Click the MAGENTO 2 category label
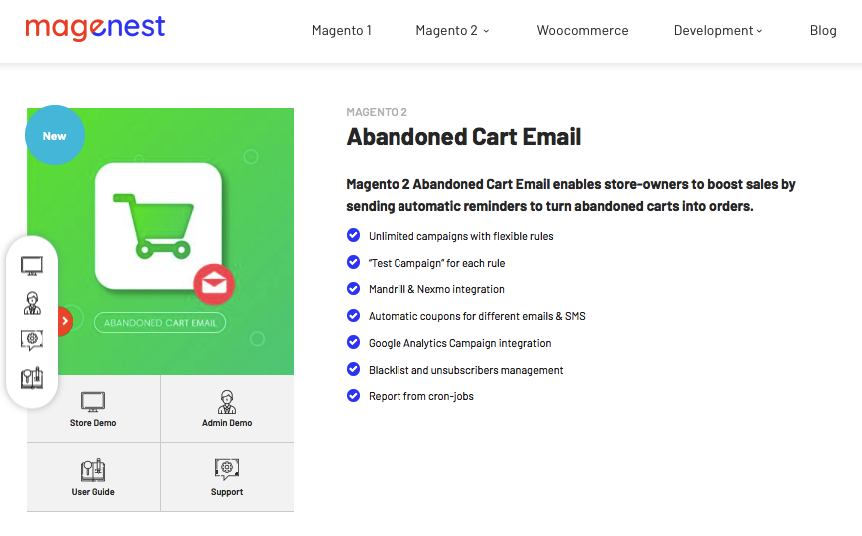This screenshot has width=862, height=536. click(377, 112)
